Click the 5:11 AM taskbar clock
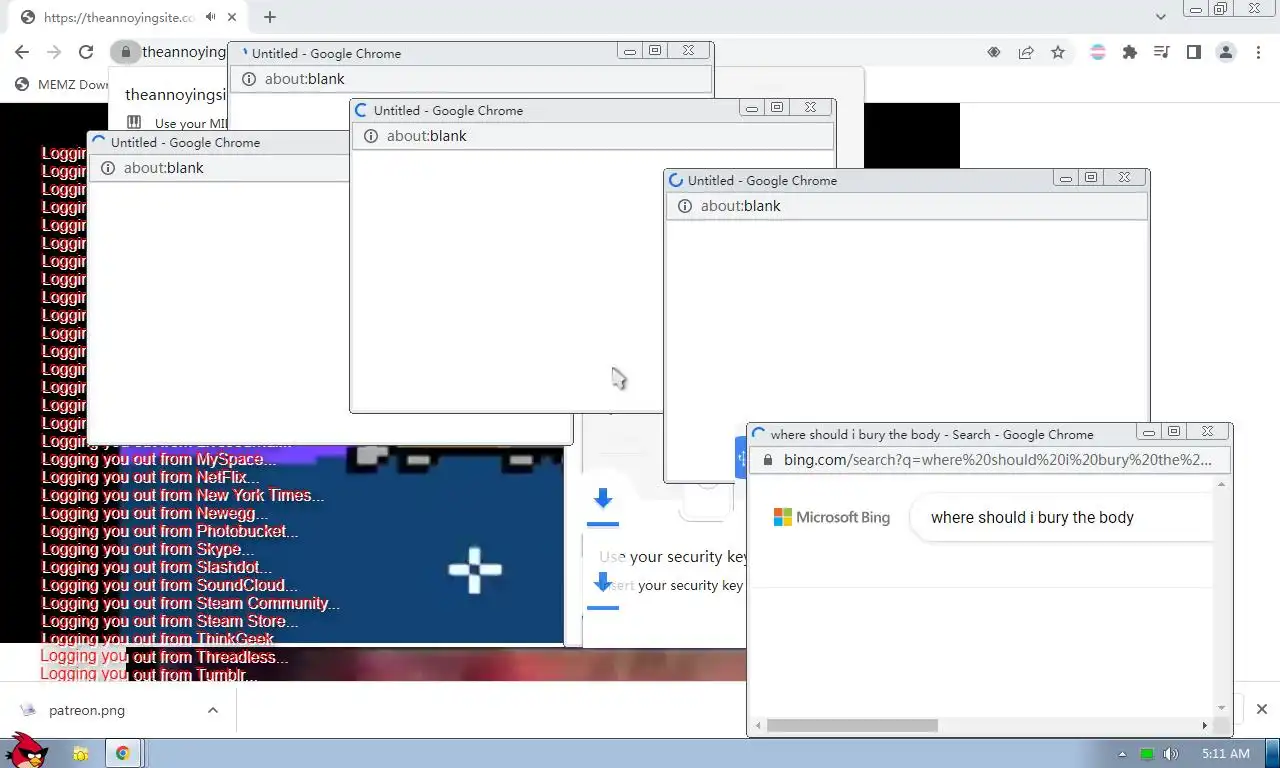The width and height of the screenshot is (1280, 768). (1226, 754)
